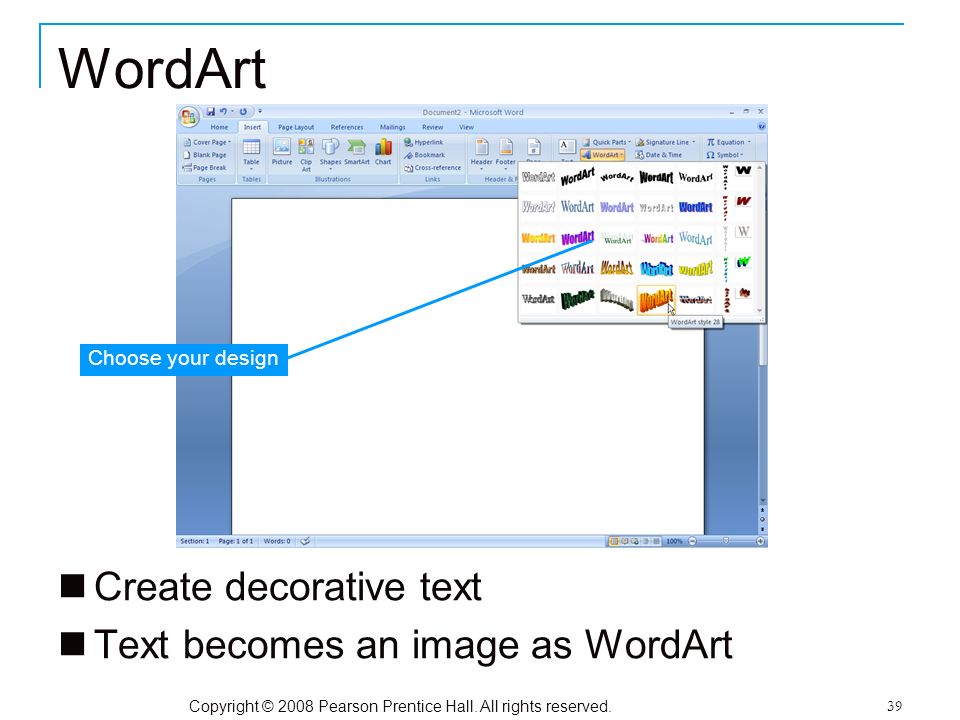The image size is (960, 720).
Task: Select the flat orange WordArt in the third row
Action: [538, 238]
